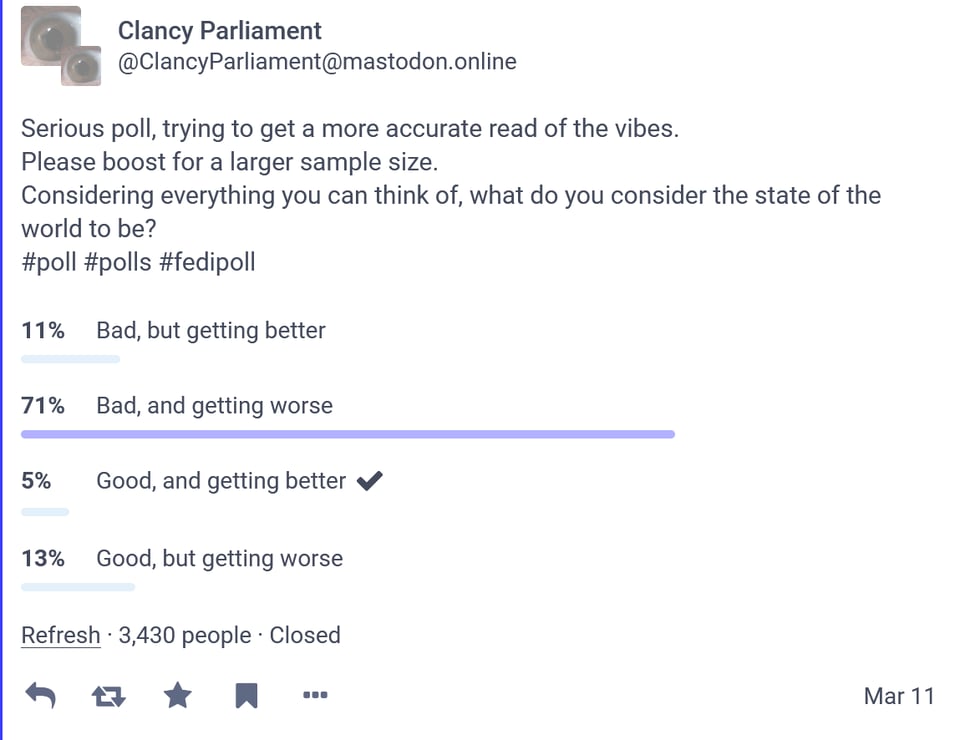Reply to Clancy Parliament's poll post
The image size is (960, 740).
pos(40,695)
